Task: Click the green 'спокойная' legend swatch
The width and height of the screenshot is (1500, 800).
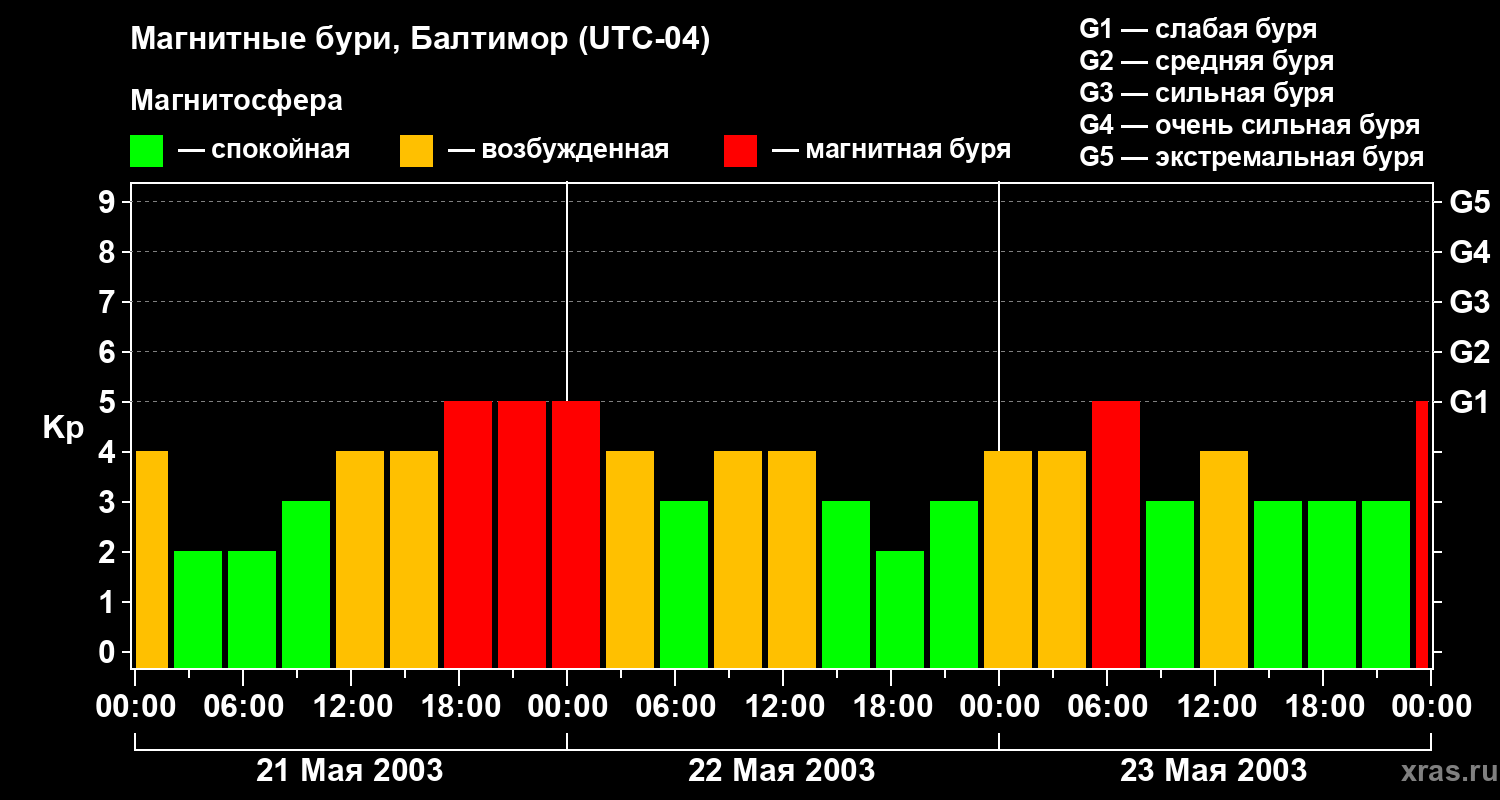Action: click(x=146, y=151)
